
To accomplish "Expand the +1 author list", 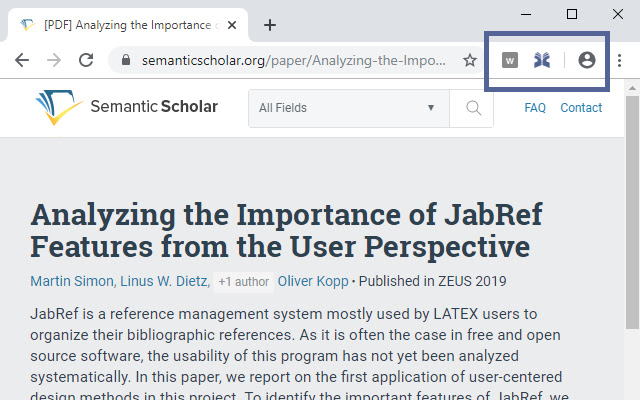I will (x=243, y=281).
